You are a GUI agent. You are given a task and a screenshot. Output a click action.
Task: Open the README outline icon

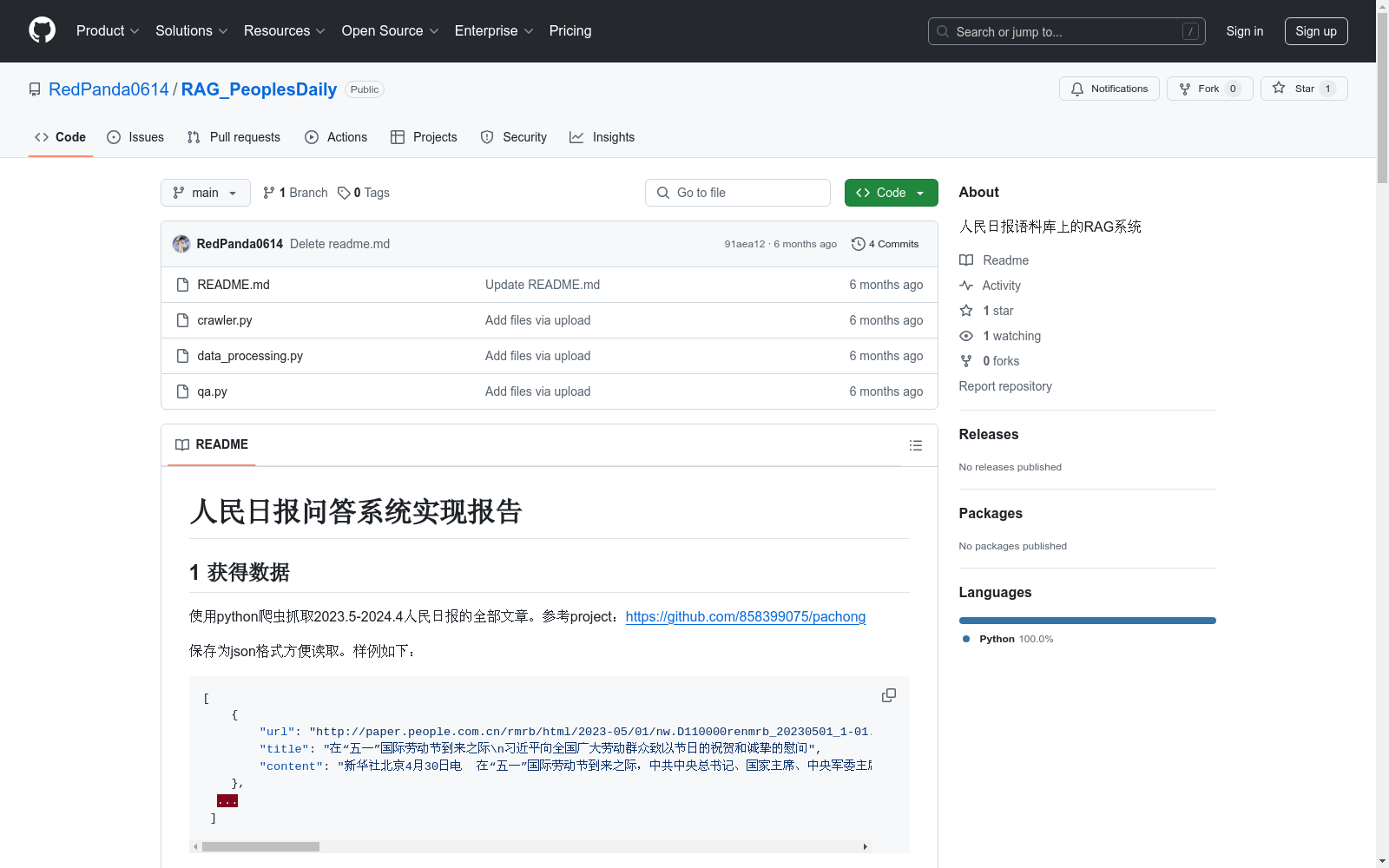point(915,445)
